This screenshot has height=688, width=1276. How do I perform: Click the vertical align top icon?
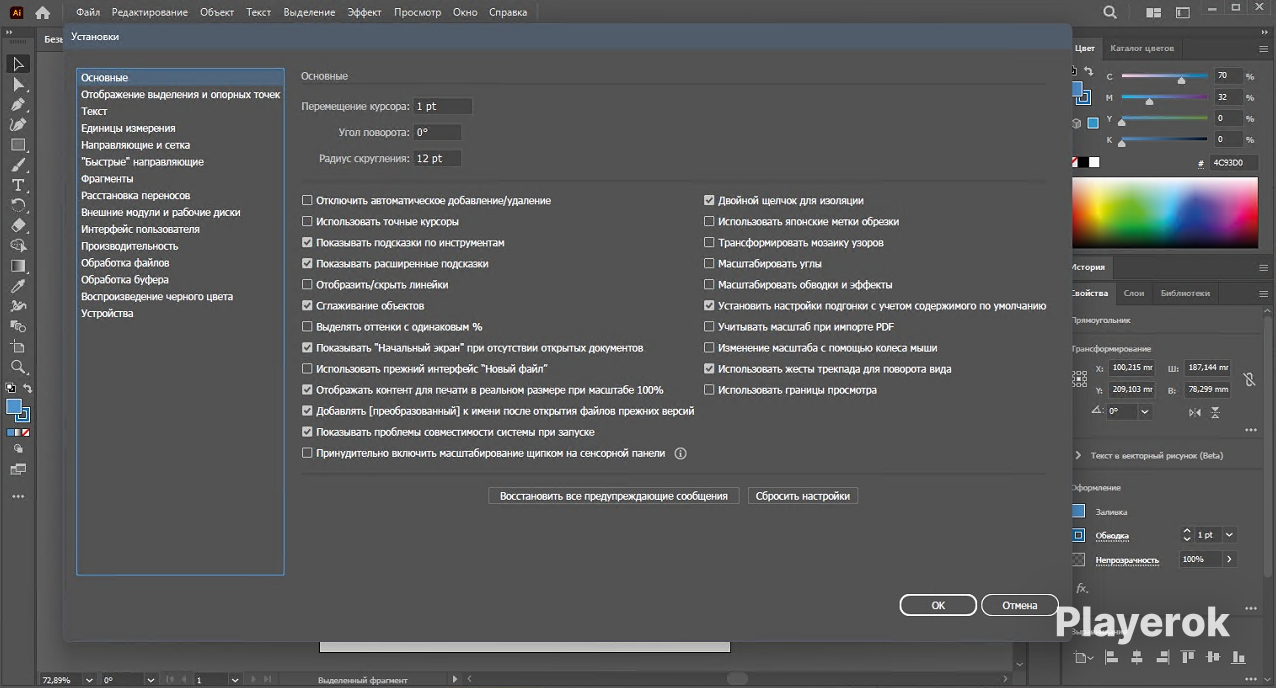tap(1188, 657)
